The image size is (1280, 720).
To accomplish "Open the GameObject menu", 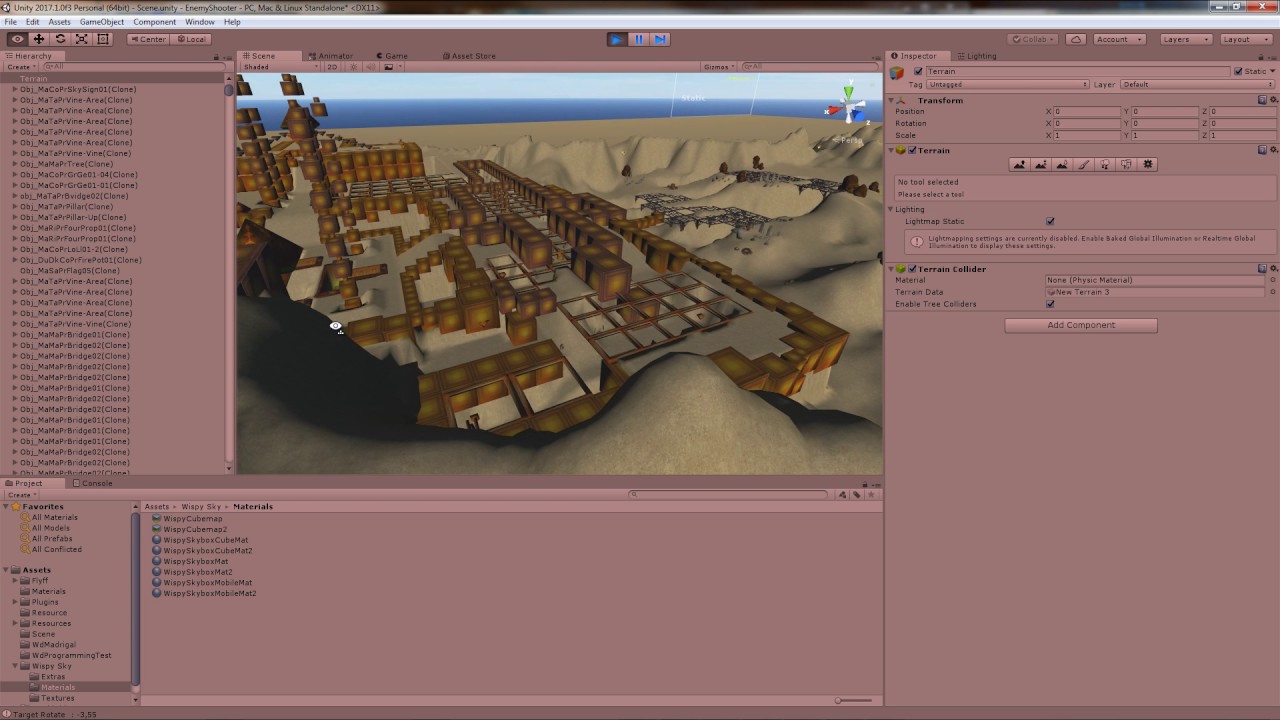I will [102, 22].
